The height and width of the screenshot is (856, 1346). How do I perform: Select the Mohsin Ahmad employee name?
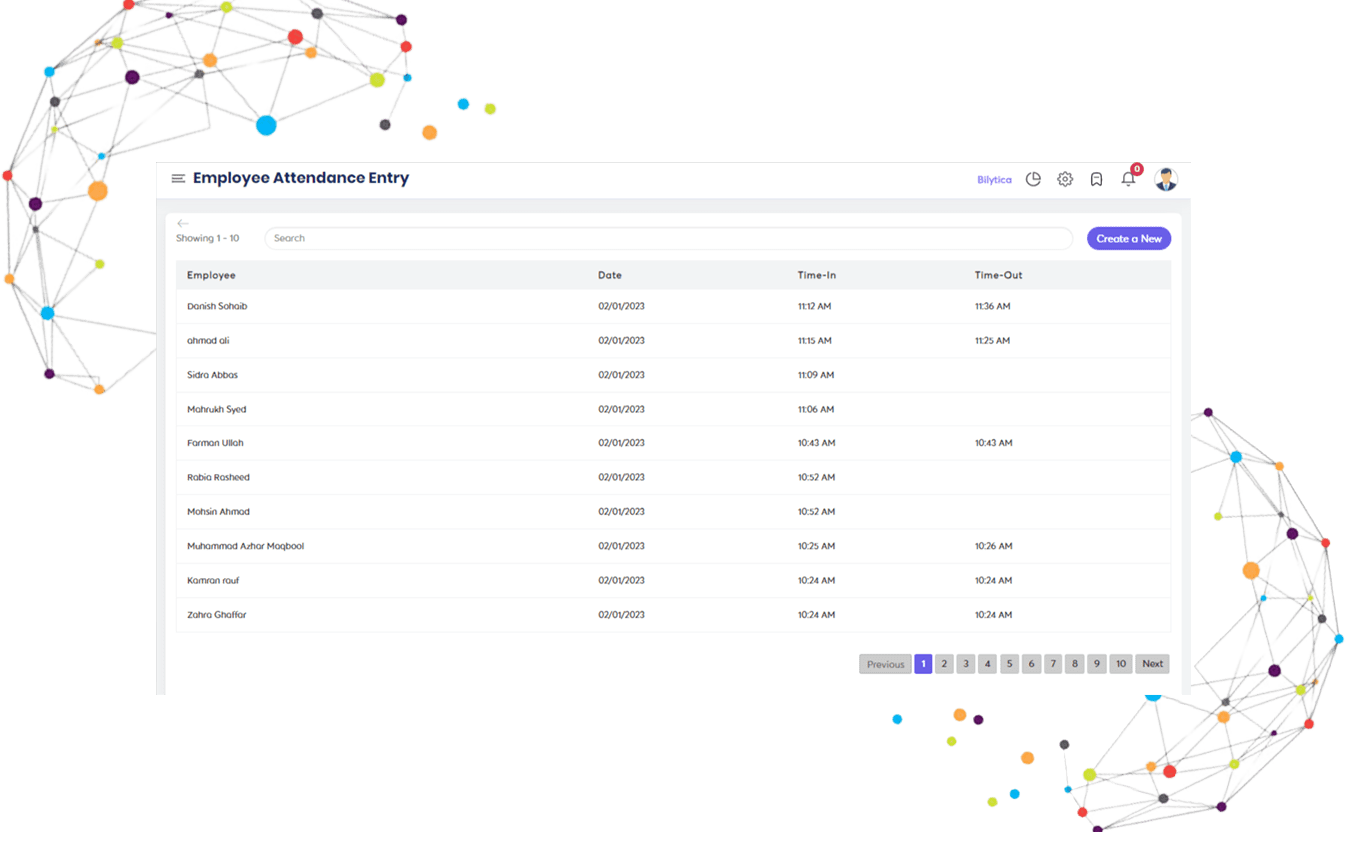tap(218, 512)
